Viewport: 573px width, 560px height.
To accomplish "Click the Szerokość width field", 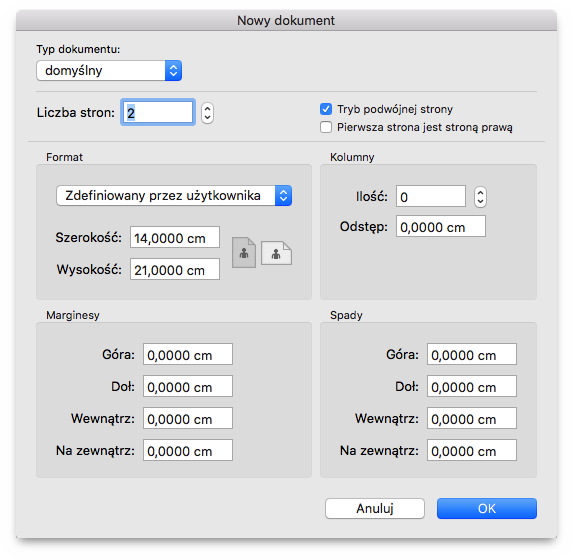I will point(175,238).
